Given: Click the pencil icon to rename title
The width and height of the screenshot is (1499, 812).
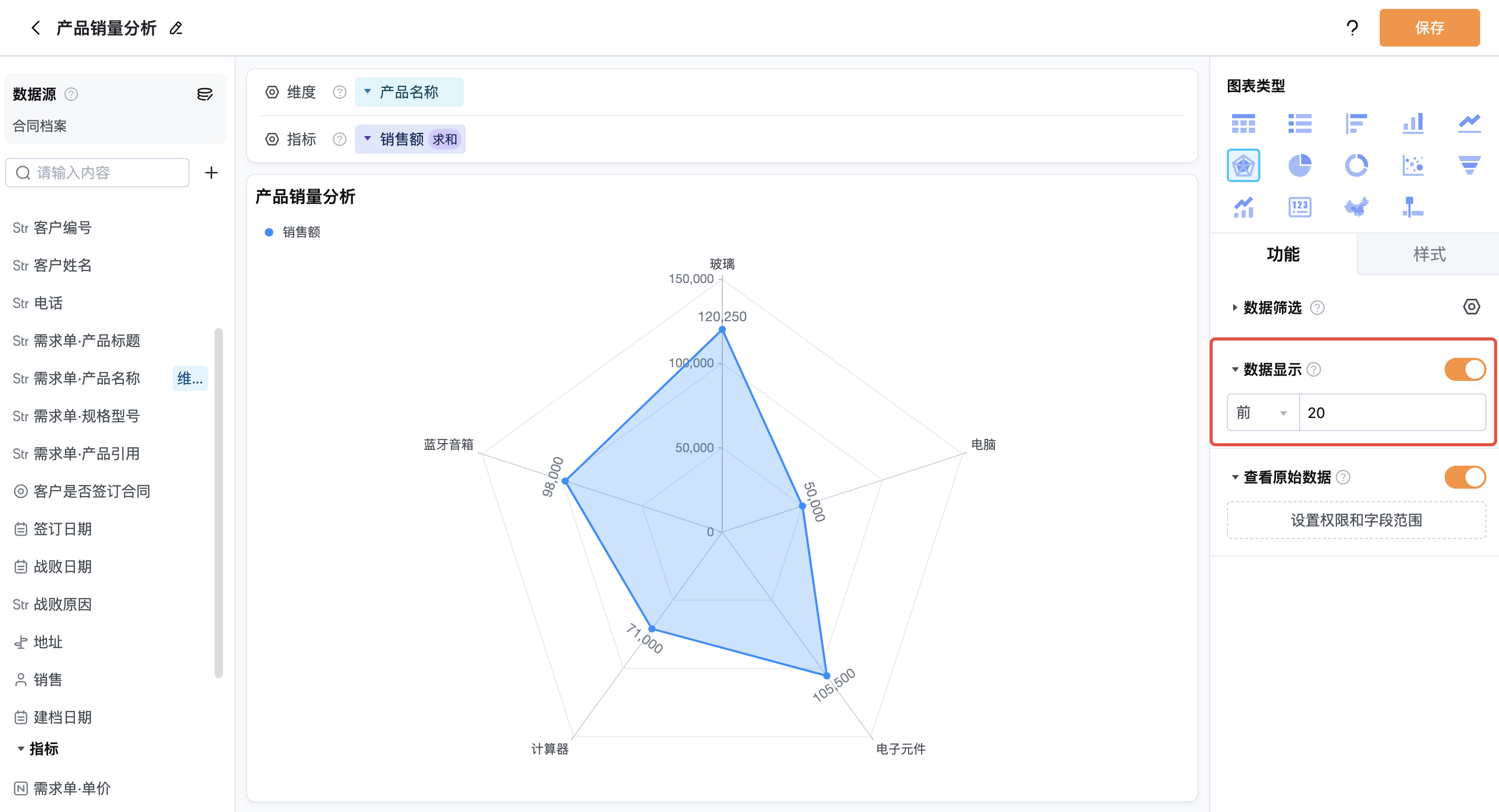Looking at the screenshot, I should coord(176,28).
